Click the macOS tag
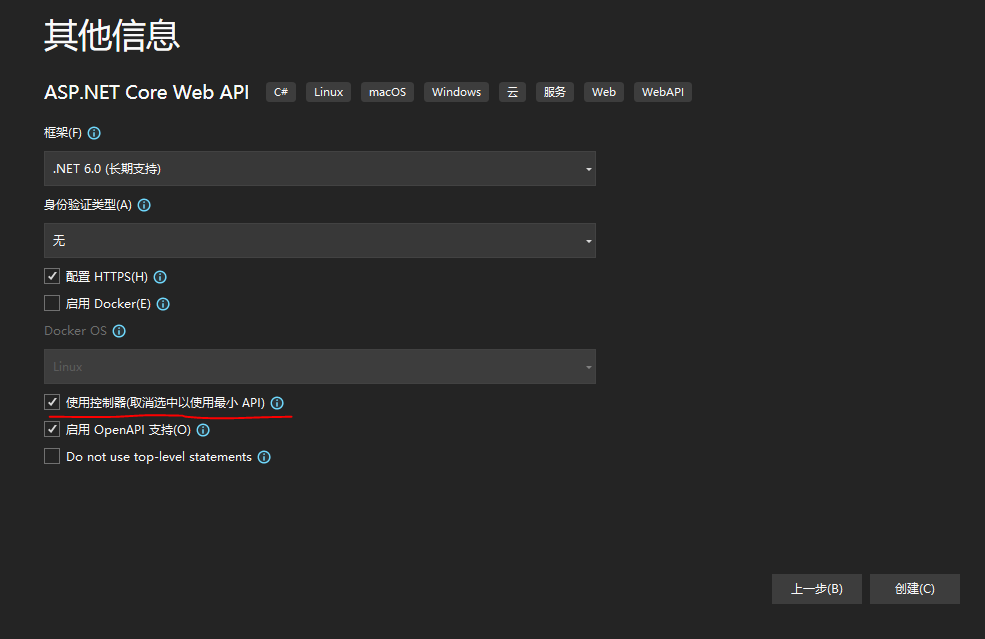 tap(388, 92)
